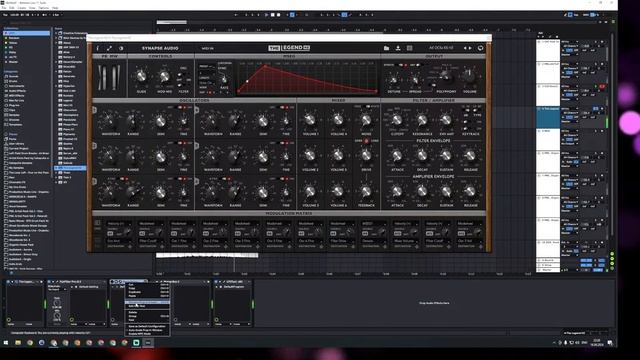Toggle oscillator 1 on/off switch
Screen dimensions: 640x360
pos(182,107)
